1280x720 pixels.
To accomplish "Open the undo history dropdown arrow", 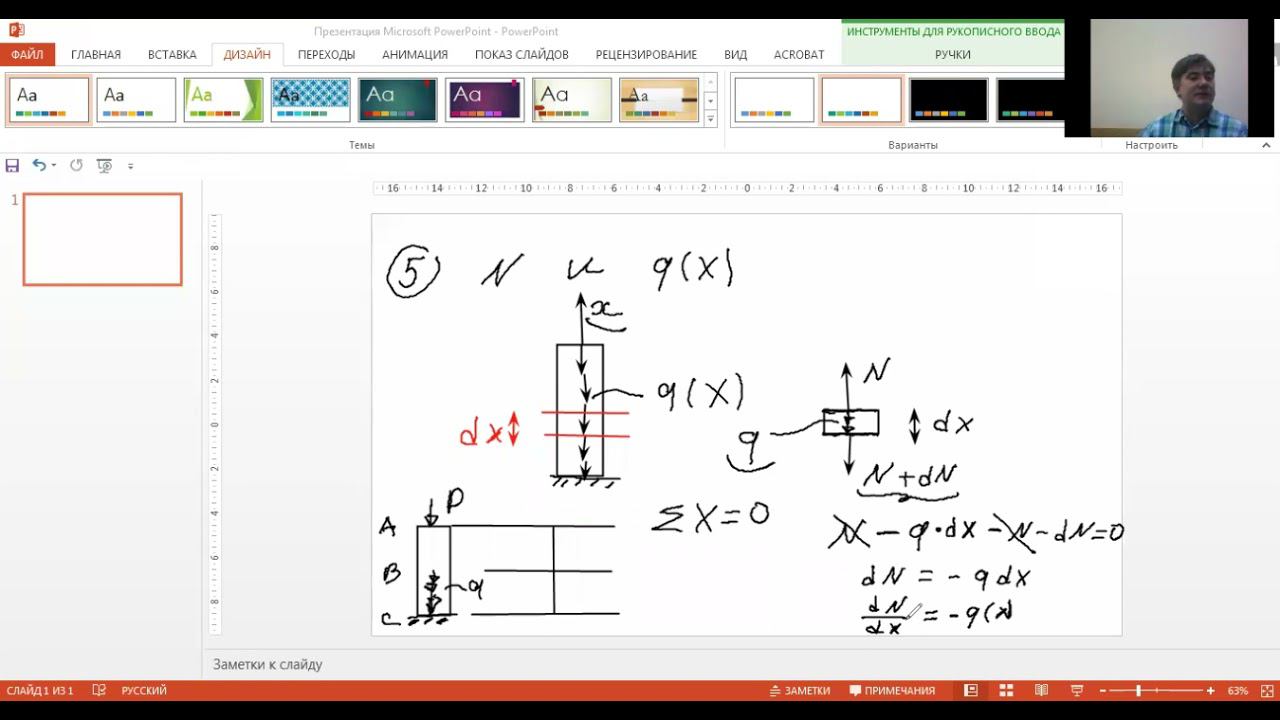I will (53, 165).
